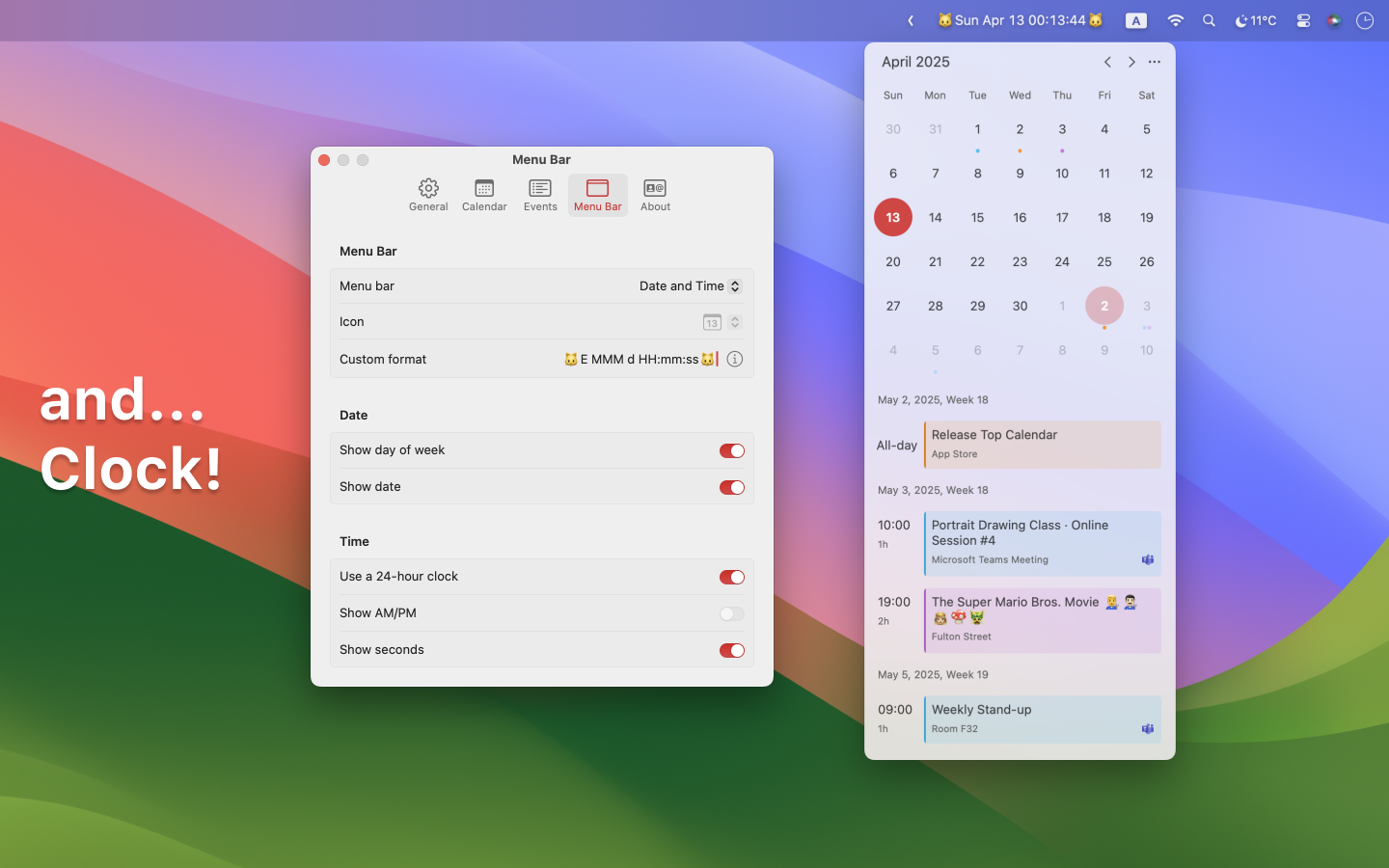Viewport: 1389px width, 868px height.
Task: Click Teams icon on Portrait Drawing Class
Action: point(1148,559)
